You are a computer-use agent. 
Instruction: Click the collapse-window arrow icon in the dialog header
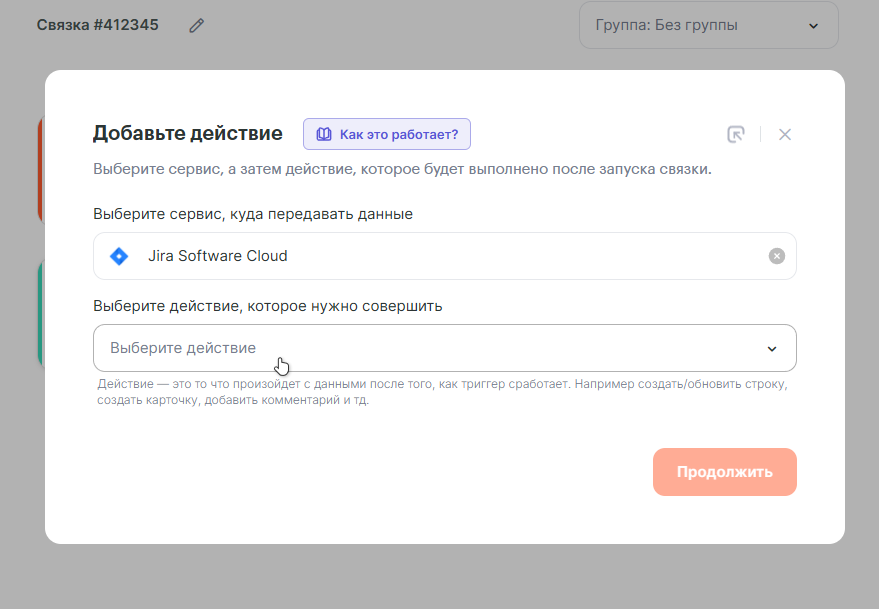(735, 134)
